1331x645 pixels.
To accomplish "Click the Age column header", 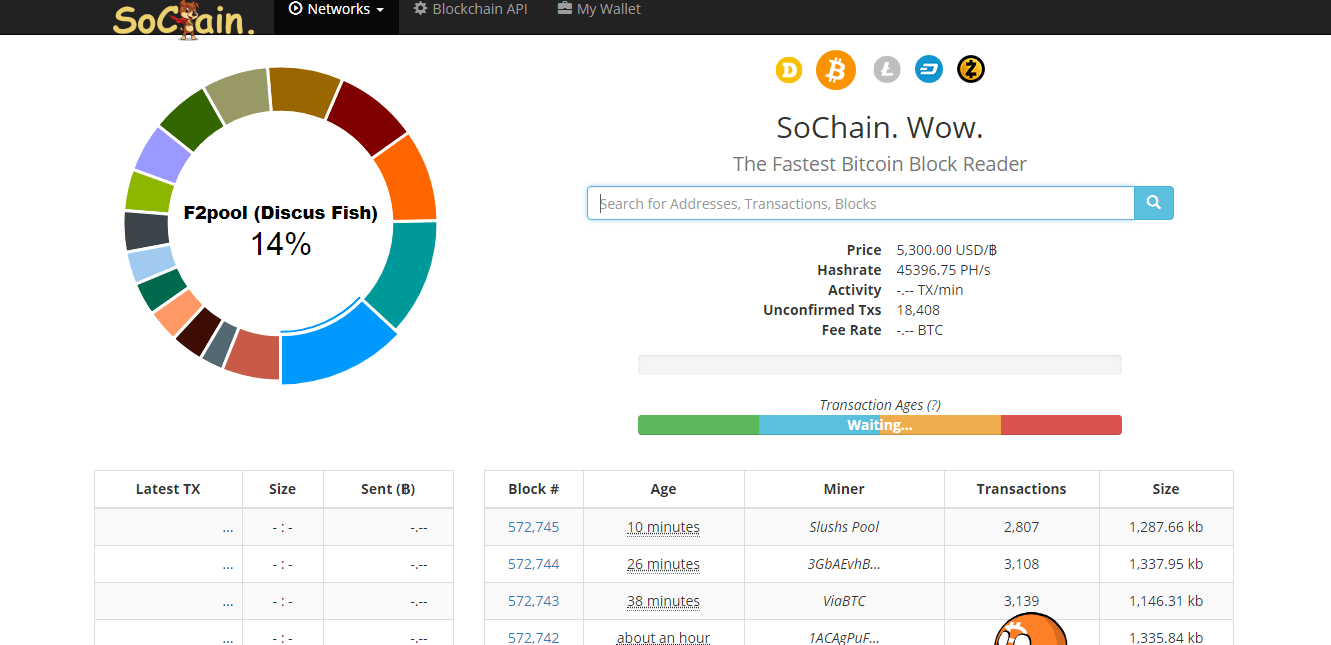I will (663, 489).
